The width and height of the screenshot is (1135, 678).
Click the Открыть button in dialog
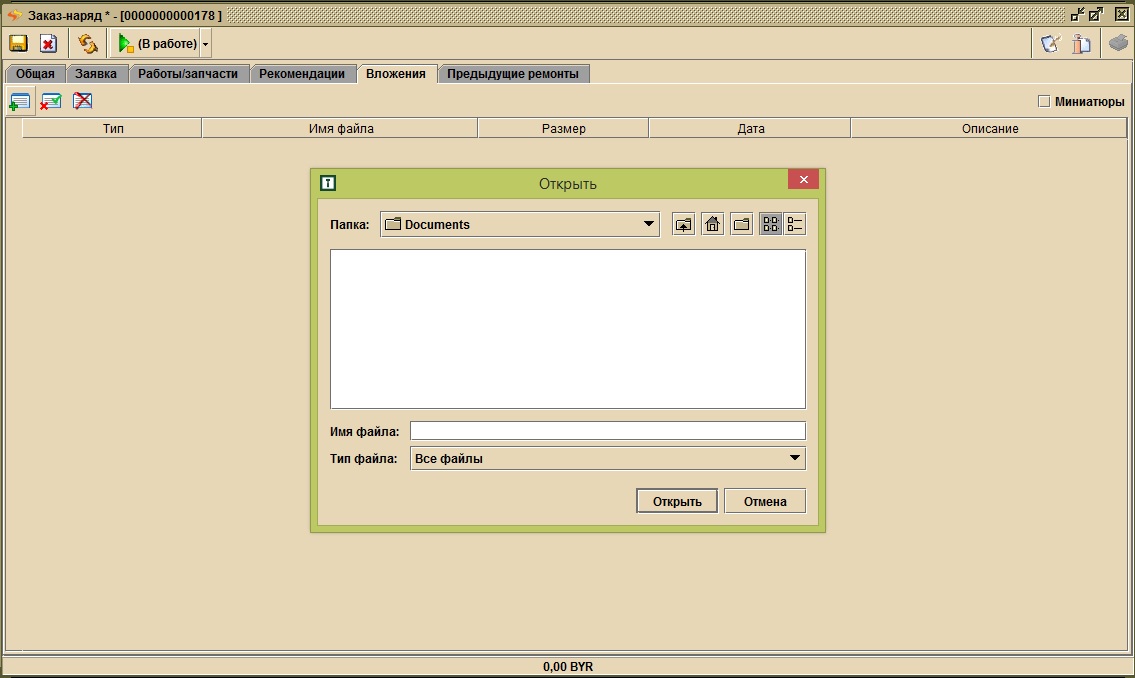coord(677,501)
